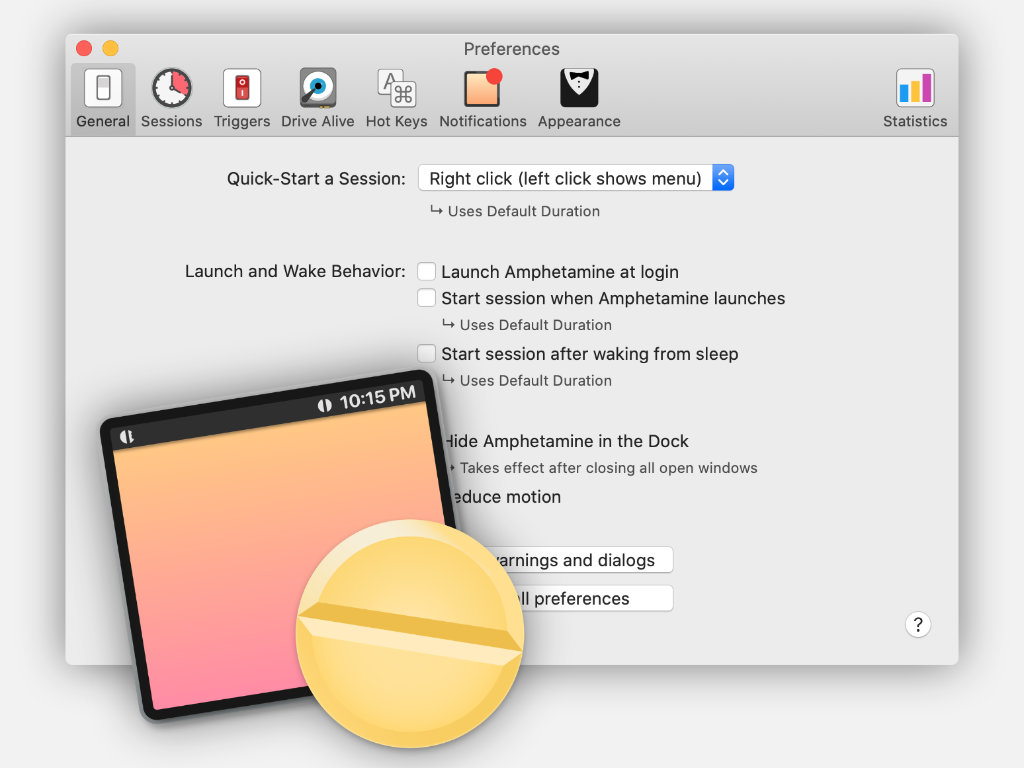Check Start session when Amphetamine launches
This screenshot has height=768, width=1024.
click(427, 298)
